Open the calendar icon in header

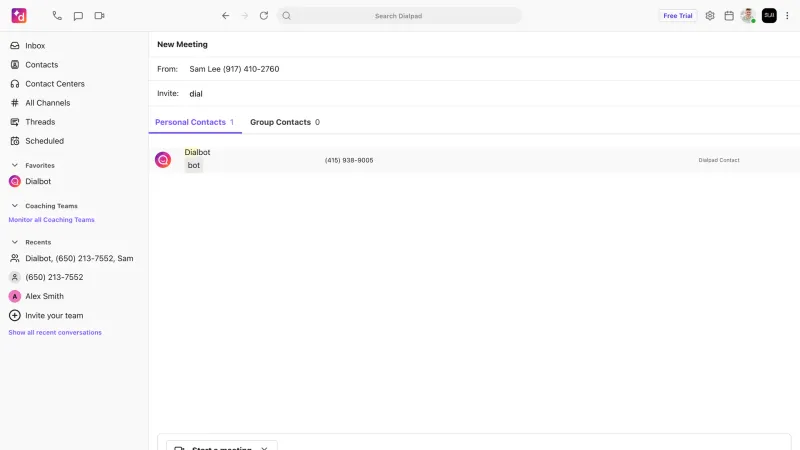(x=729, y=16)
